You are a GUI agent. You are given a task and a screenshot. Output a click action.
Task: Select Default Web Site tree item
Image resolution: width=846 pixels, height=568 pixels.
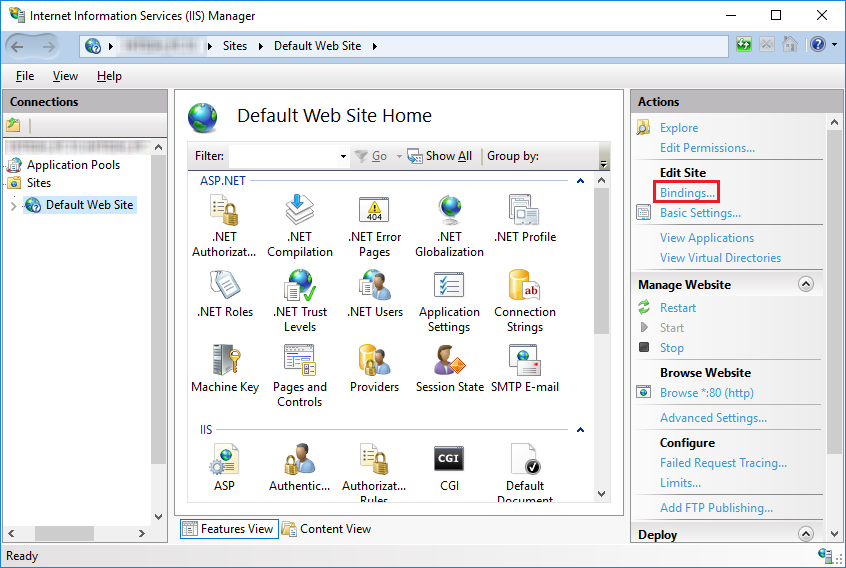80,205
